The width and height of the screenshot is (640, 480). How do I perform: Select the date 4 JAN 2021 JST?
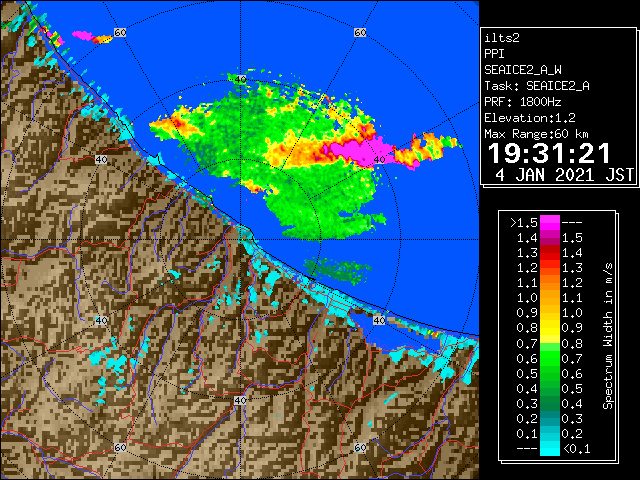(x=564, y=175)
